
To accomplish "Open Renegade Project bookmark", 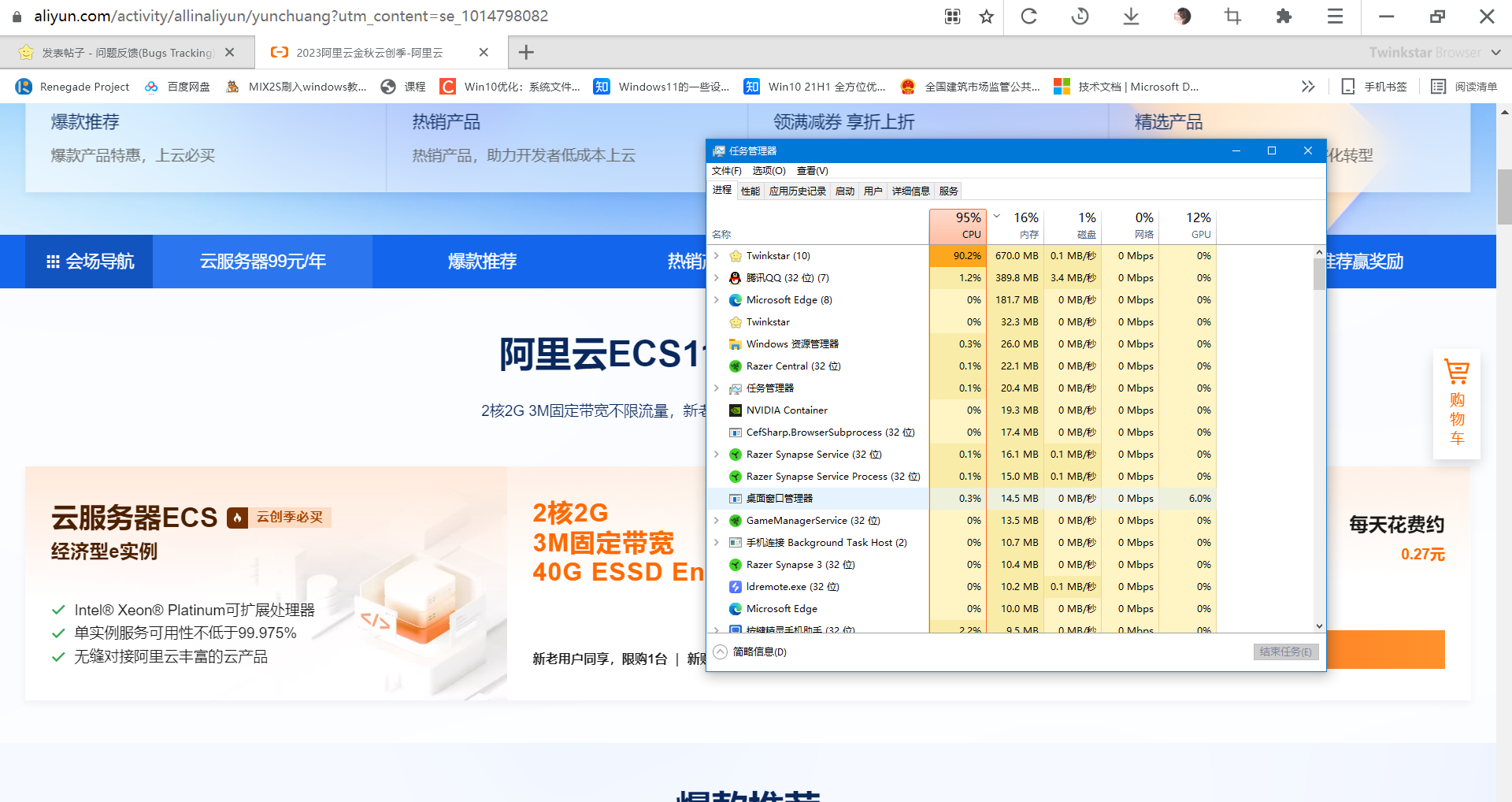I will pyautogui.click(x=72, y=87).
